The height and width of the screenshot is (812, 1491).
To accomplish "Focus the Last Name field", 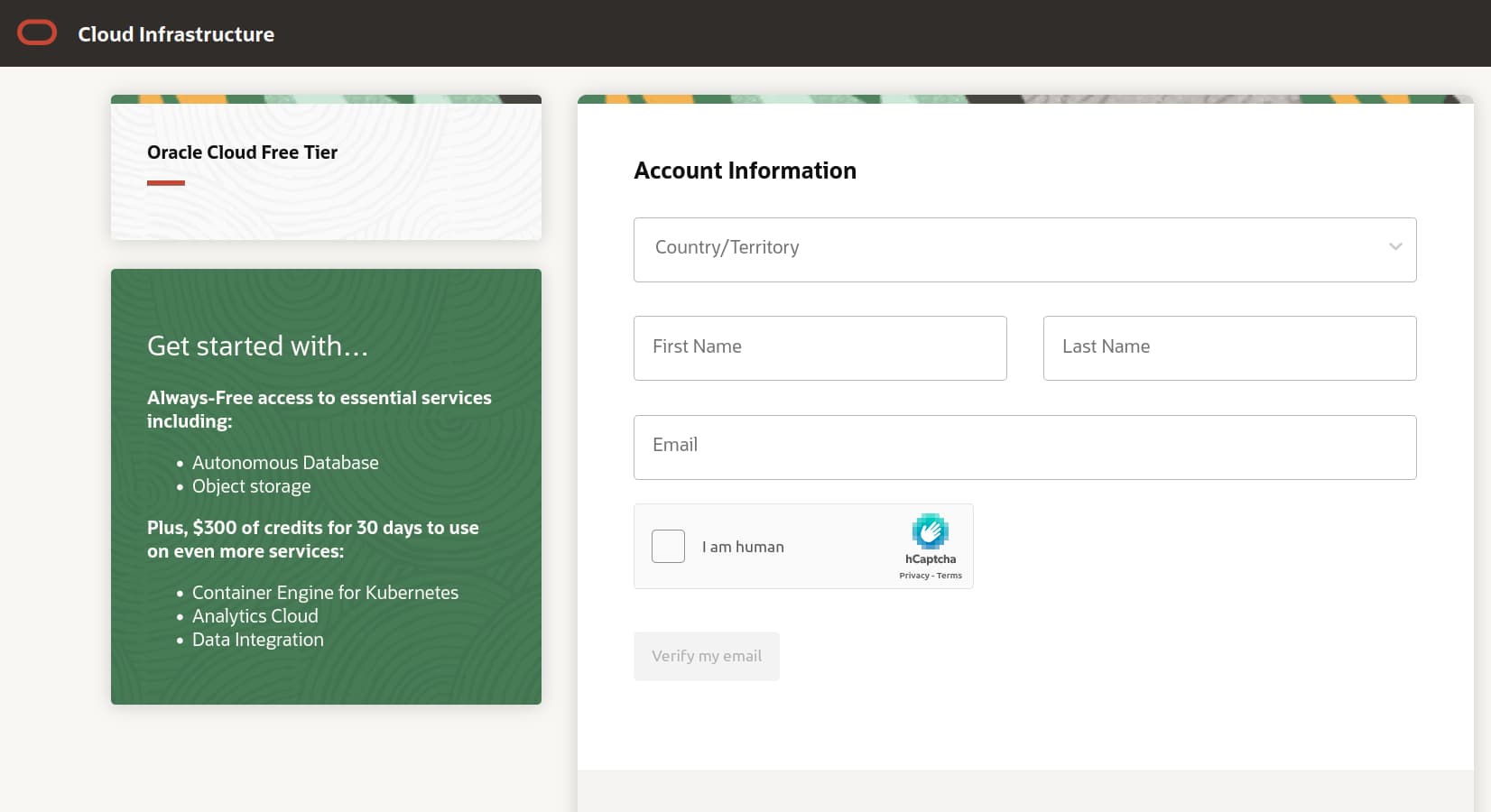I will point(1229,348).
